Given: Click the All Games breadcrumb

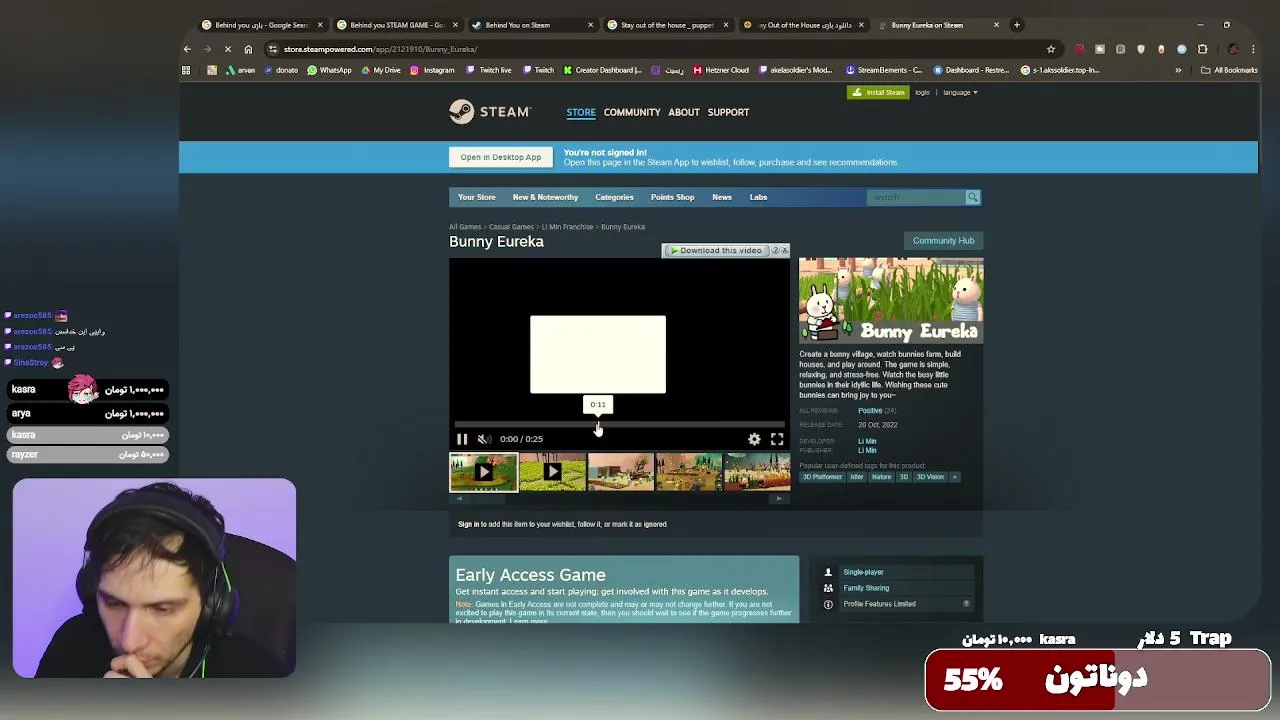Looking at the screenshot, I should pyautogui.click(x=465, y=227).
